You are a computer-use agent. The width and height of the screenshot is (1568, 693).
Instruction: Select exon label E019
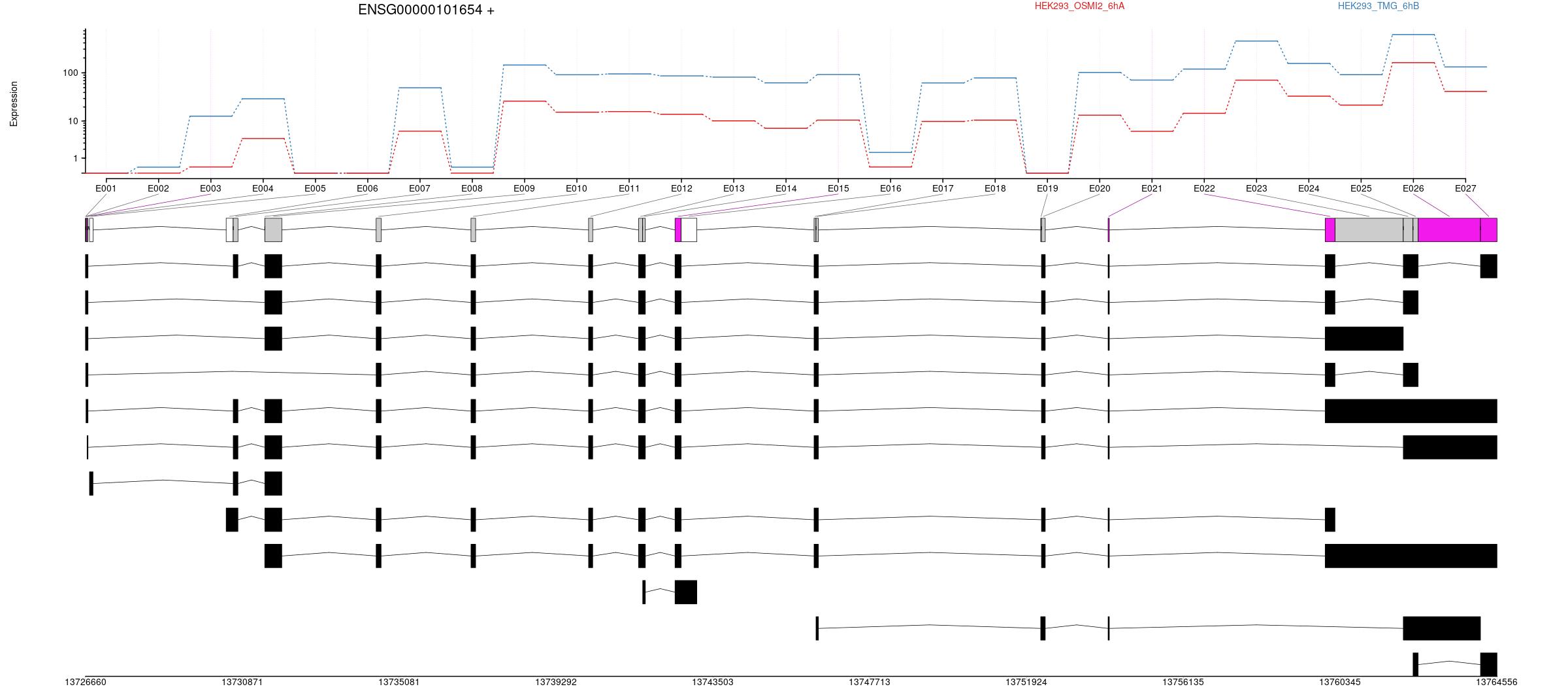(1047, 188)
